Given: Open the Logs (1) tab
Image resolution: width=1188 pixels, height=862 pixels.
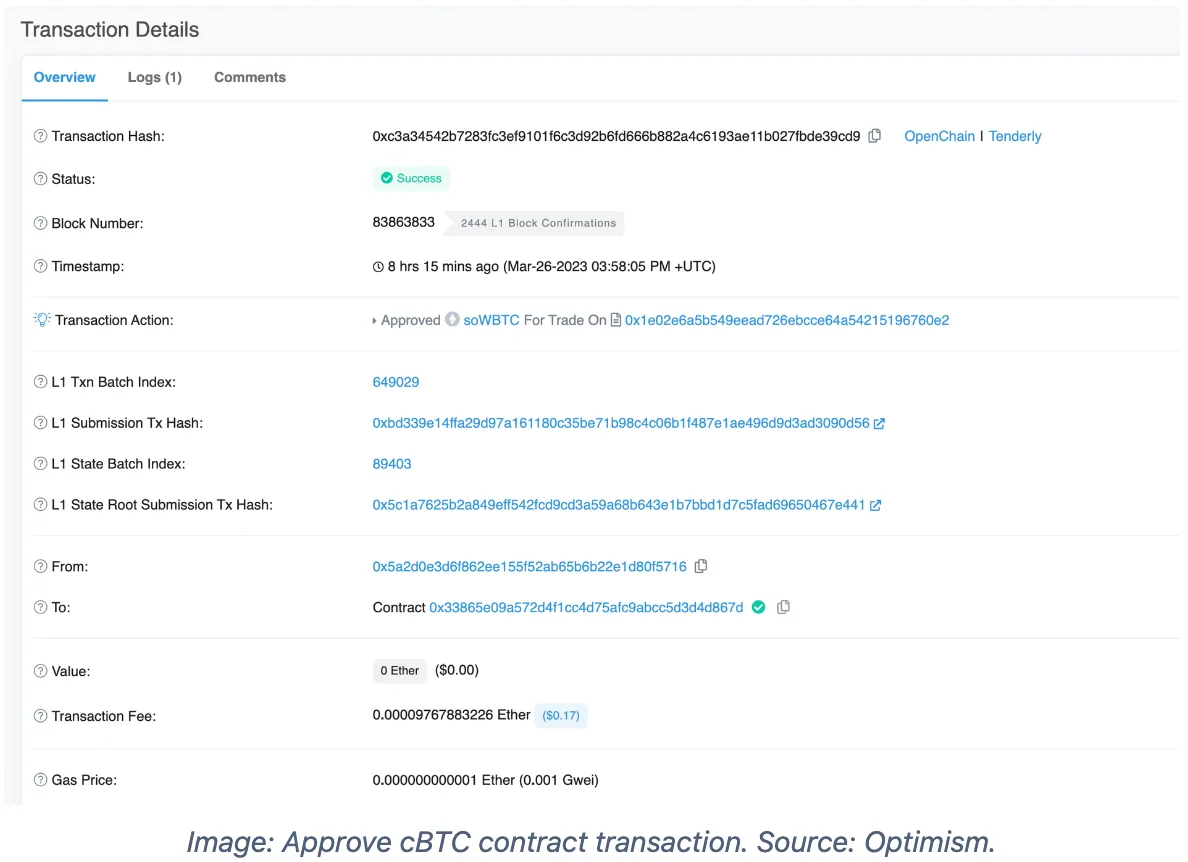Looking at the screenshot, I should pyautogui.click(x=155, y=77).
